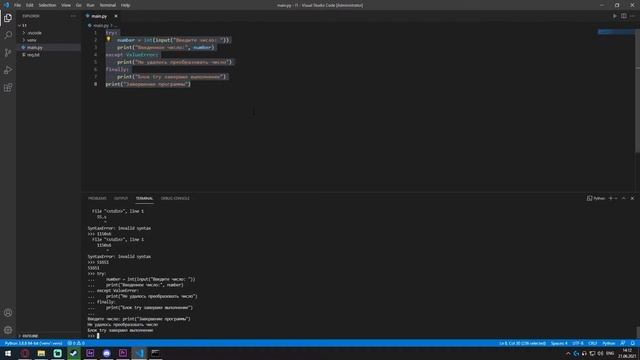The height and width of the screenshot is (360, 640).
Task: Switch to the Terminal panel tab
Action: (x=144, y=198)
